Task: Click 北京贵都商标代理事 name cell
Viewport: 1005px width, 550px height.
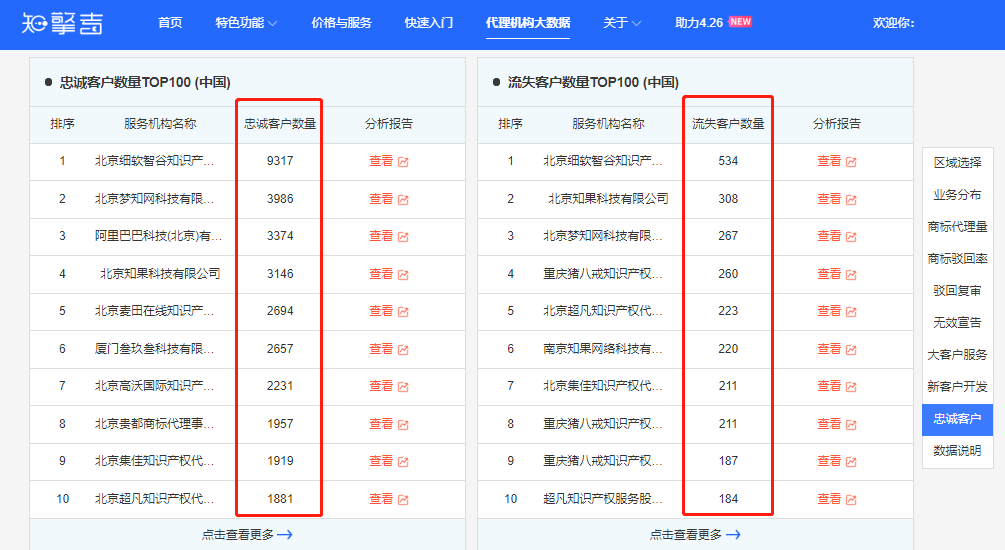Action: 154,424
